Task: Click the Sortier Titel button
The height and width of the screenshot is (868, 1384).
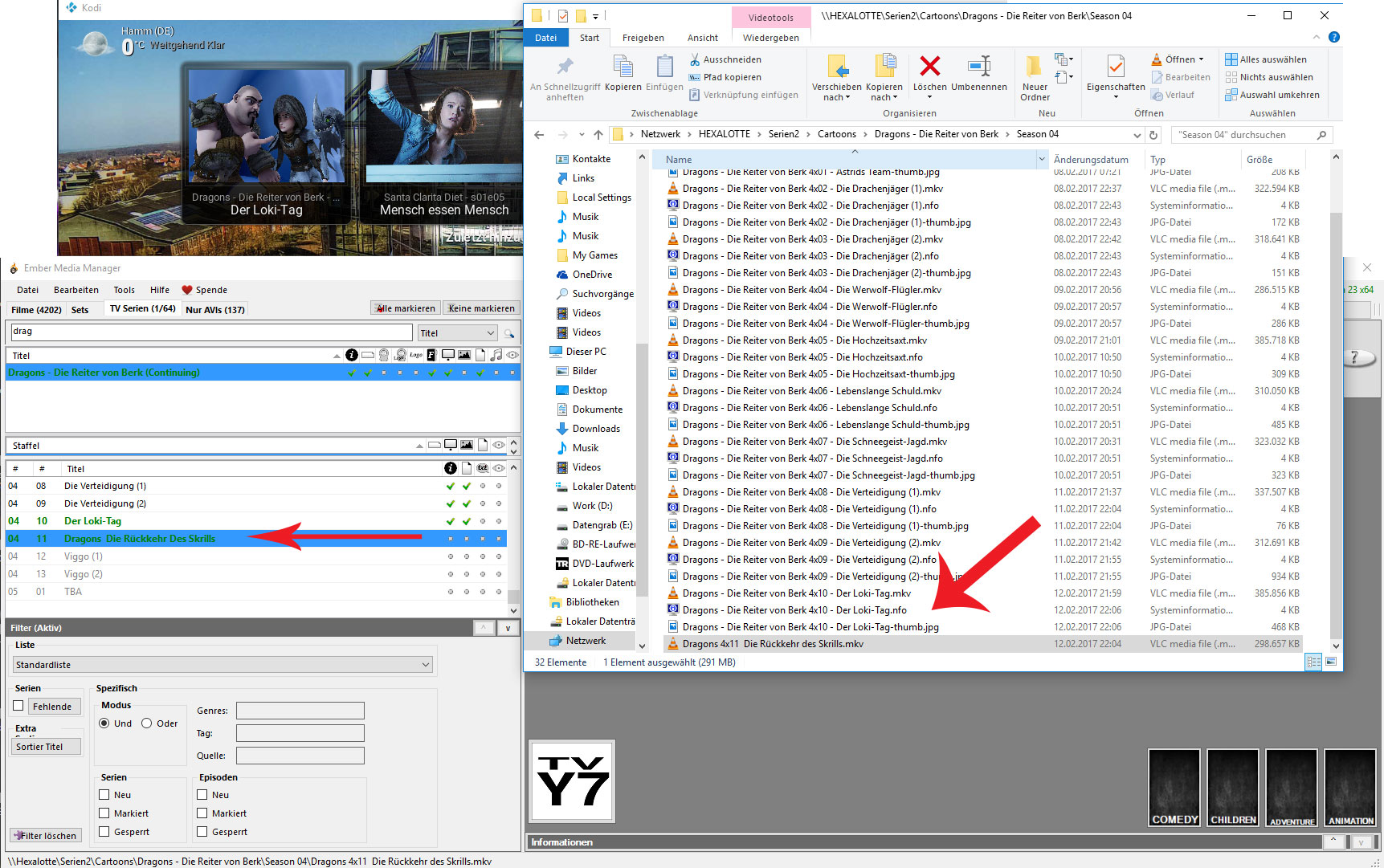Action: [x=47, y=747]
